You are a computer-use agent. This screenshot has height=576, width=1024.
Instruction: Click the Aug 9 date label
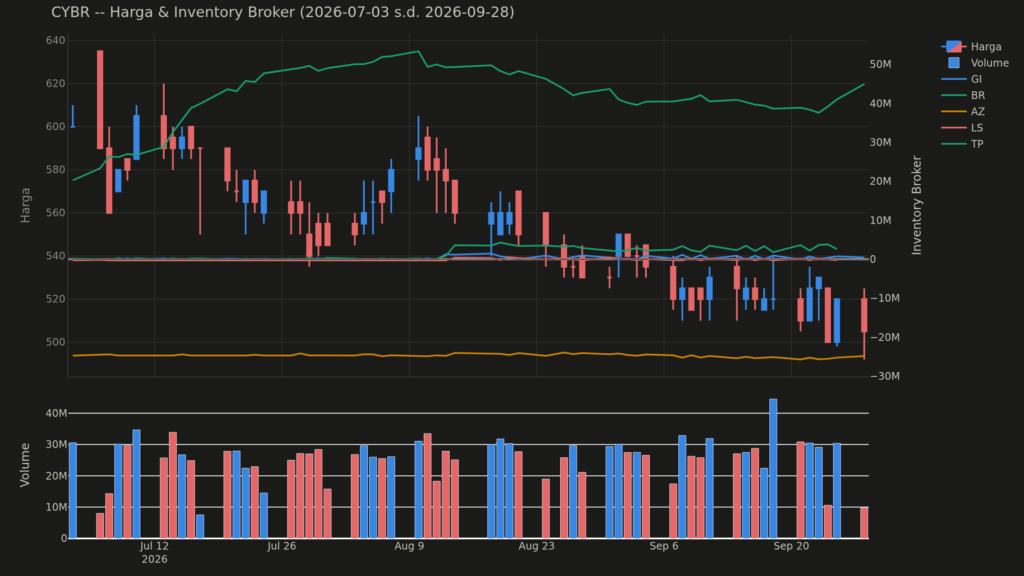409,546
